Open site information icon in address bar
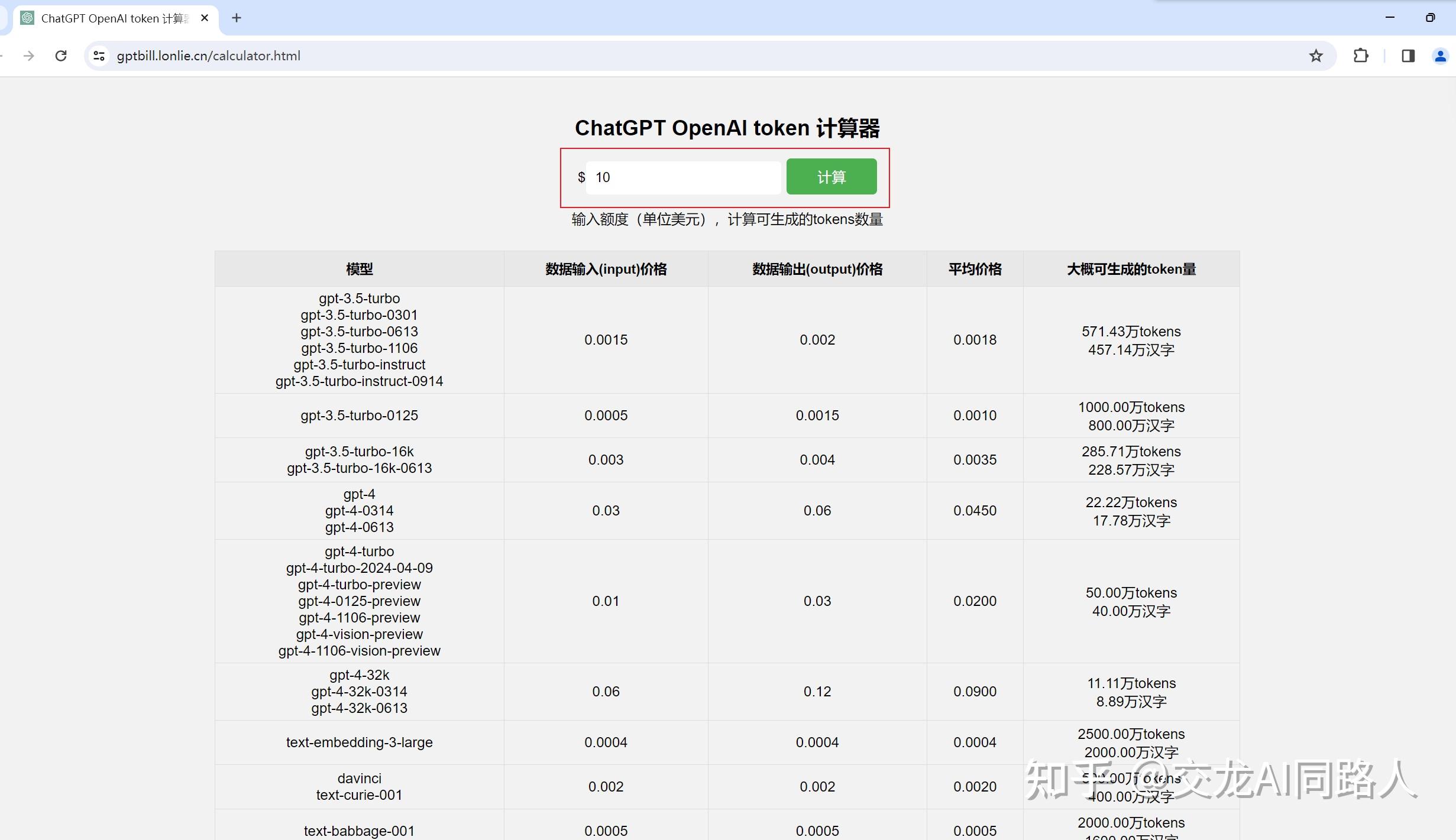 click(x=99, y=56)
